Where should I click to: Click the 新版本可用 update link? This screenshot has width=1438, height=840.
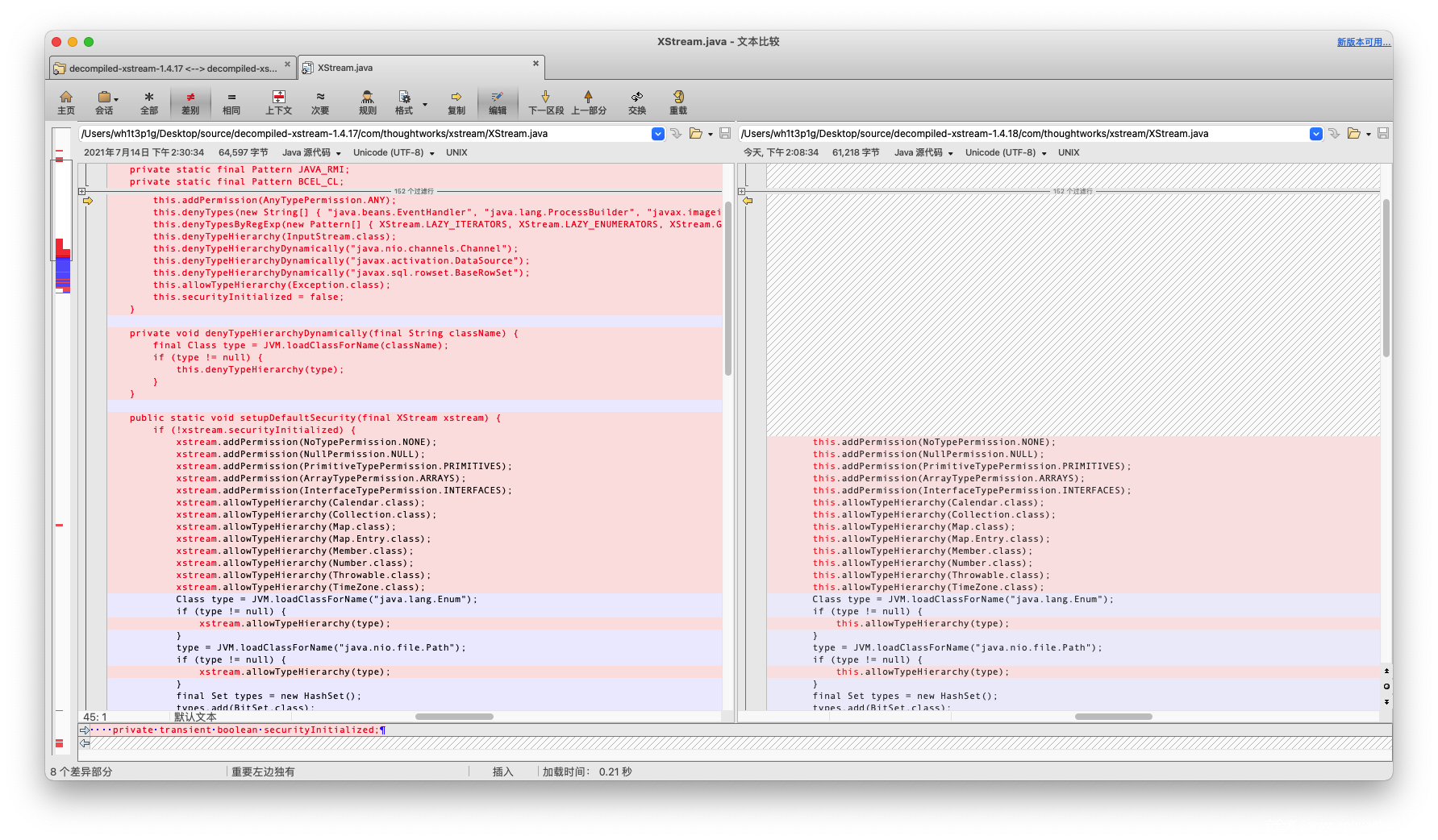tap(1363, 42)
